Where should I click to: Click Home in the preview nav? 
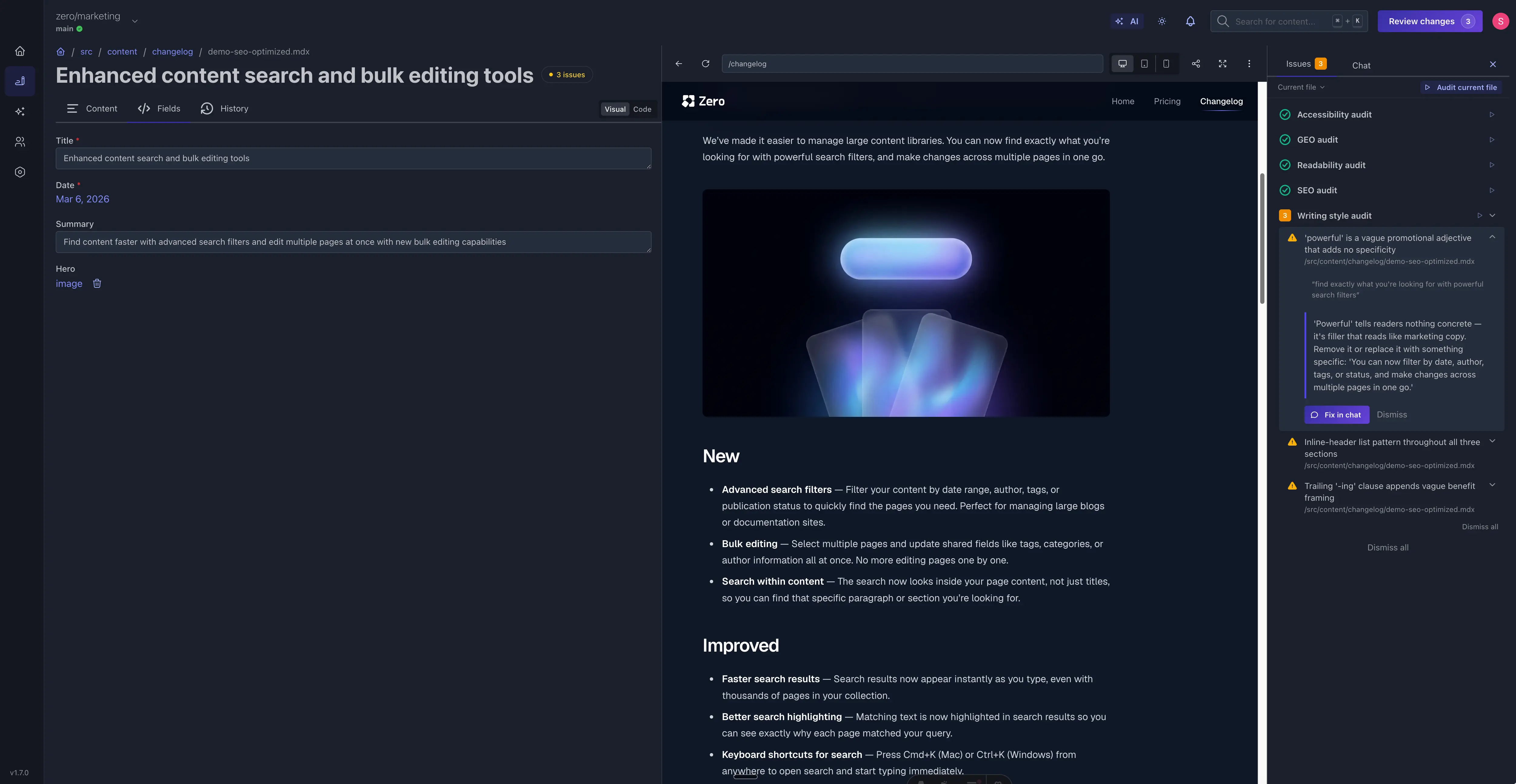(1123, 101)
